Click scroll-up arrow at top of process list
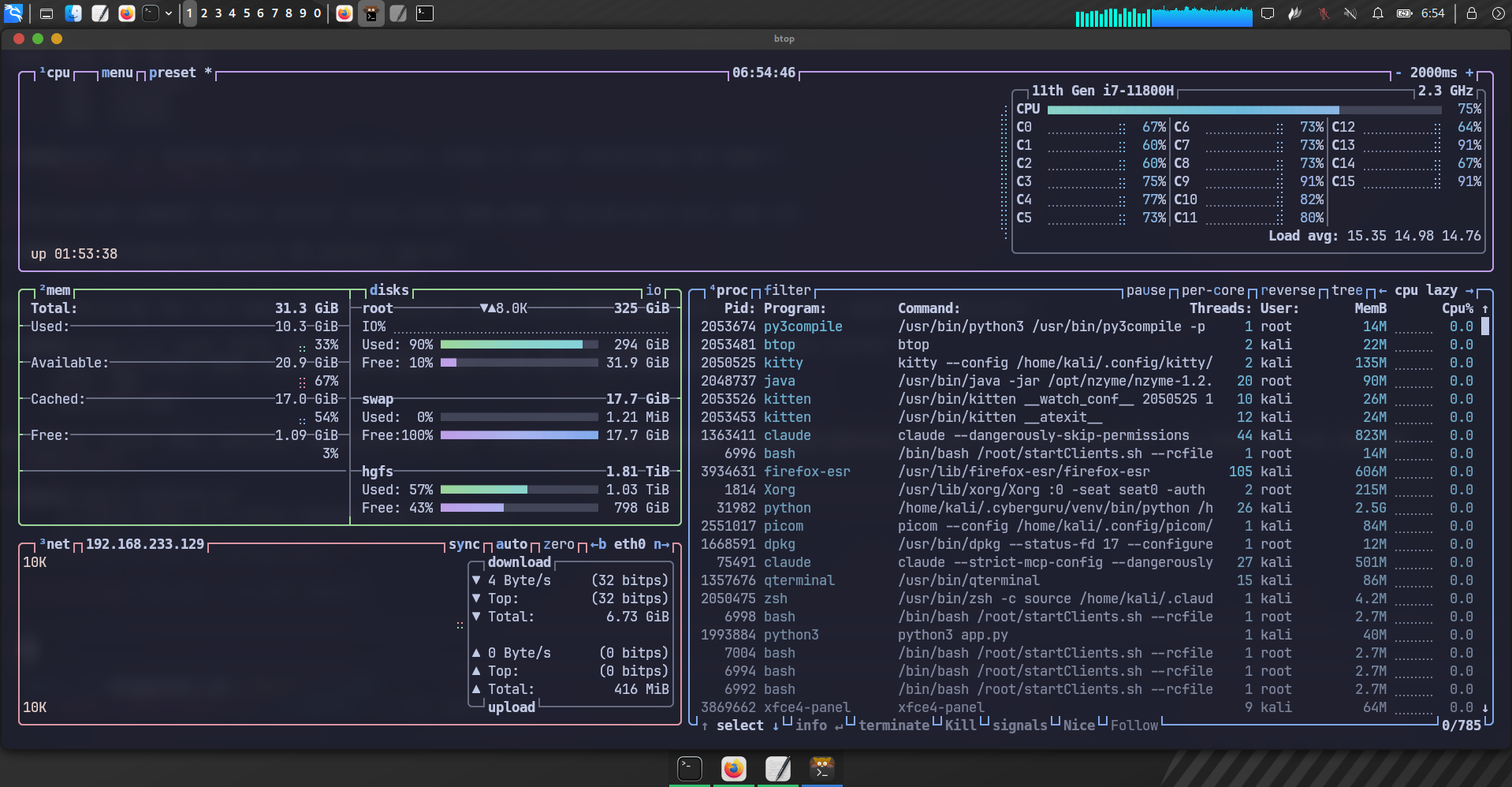Viewport: 1512px width, 787px height. (x=1485, y=308)
